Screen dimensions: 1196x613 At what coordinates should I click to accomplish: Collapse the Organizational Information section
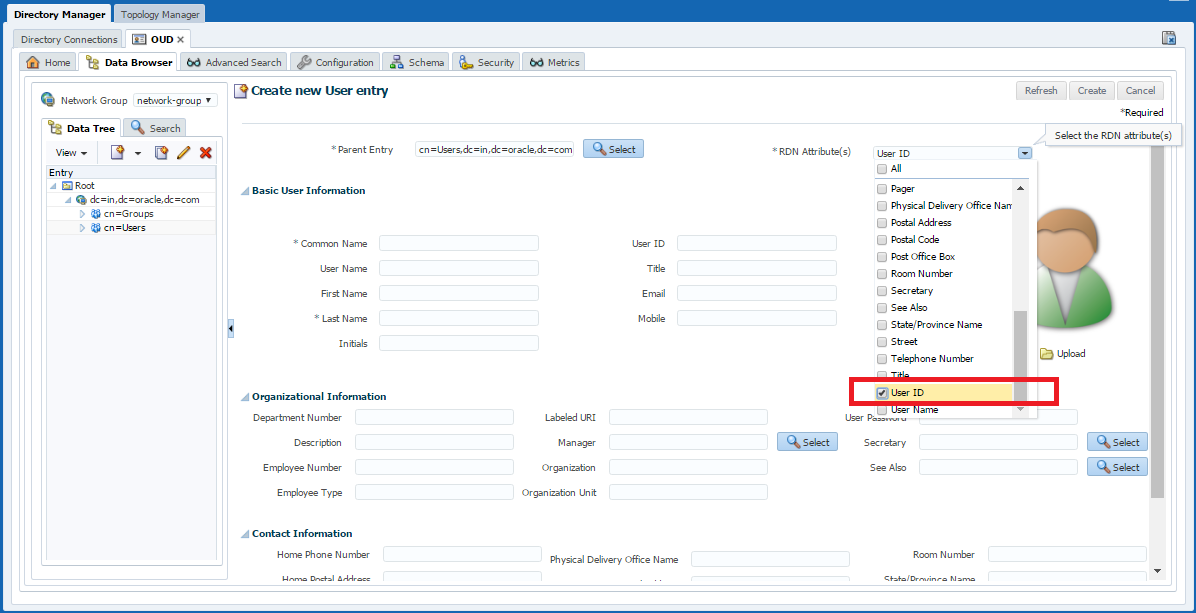[246, 397]
